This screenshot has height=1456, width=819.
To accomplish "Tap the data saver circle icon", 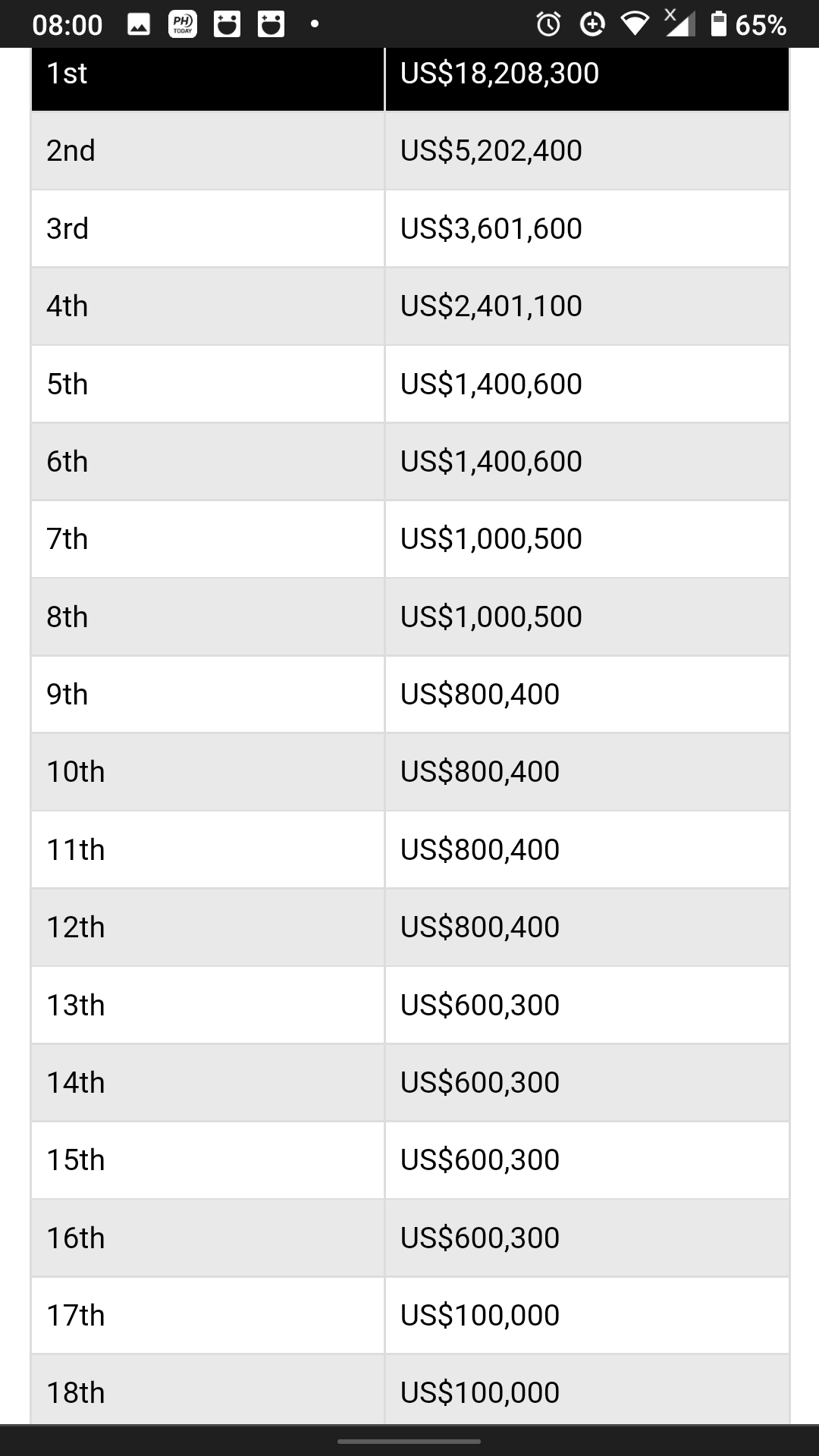I will pos(592,25).
